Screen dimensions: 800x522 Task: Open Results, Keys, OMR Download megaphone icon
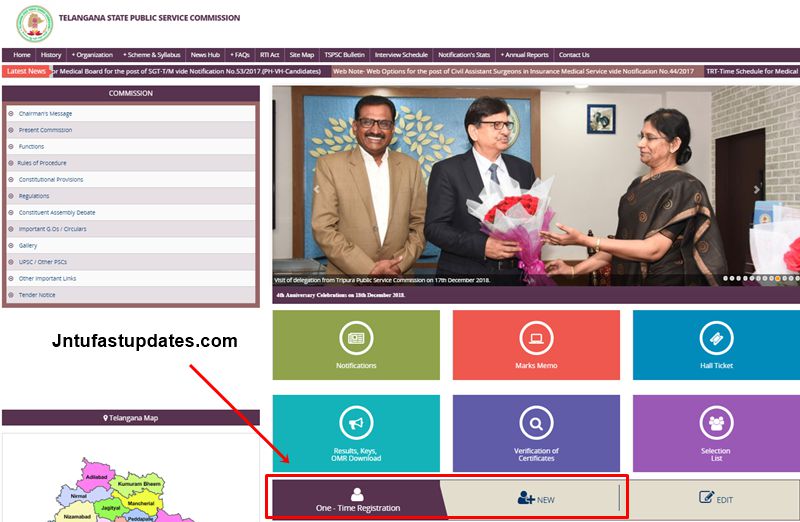[356, 423]
